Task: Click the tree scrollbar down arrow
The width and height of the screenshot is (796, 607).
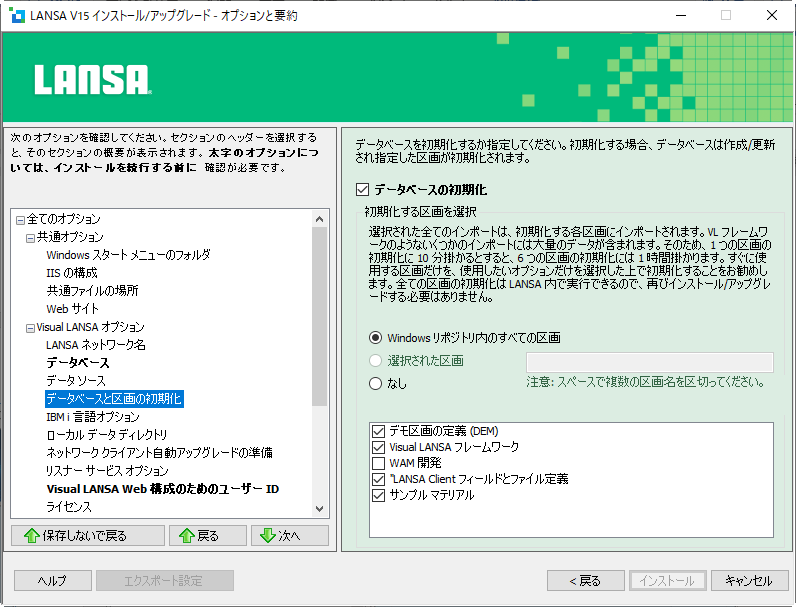Action: coord(319,509)
